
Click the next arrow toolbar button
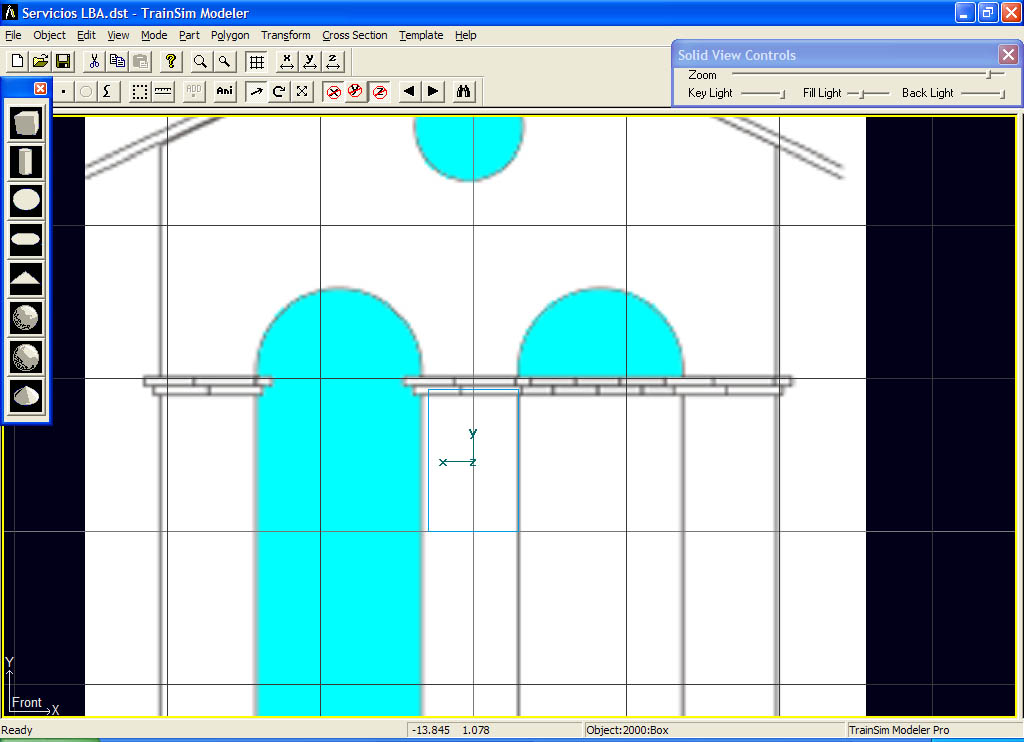(x=432, y=91)
